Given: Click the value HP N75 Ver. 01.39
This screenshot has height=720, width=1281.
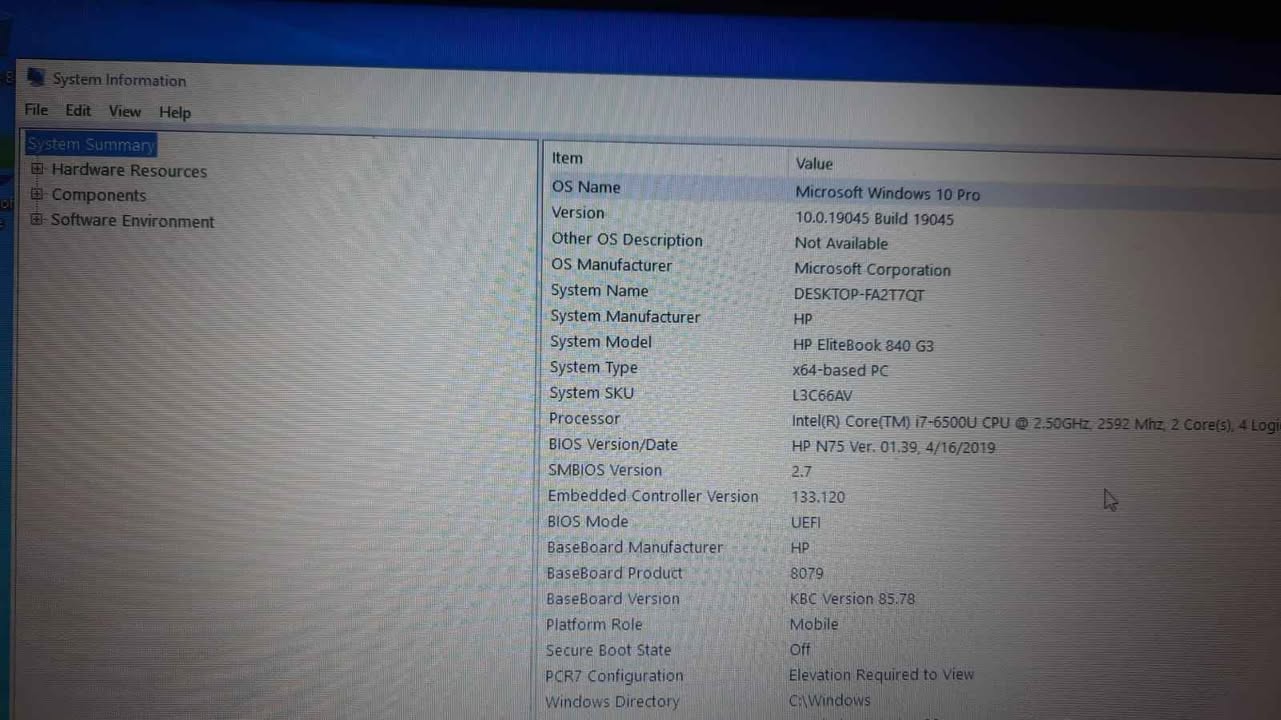Looking at the screenshot, I should click(x=893, y=447).
